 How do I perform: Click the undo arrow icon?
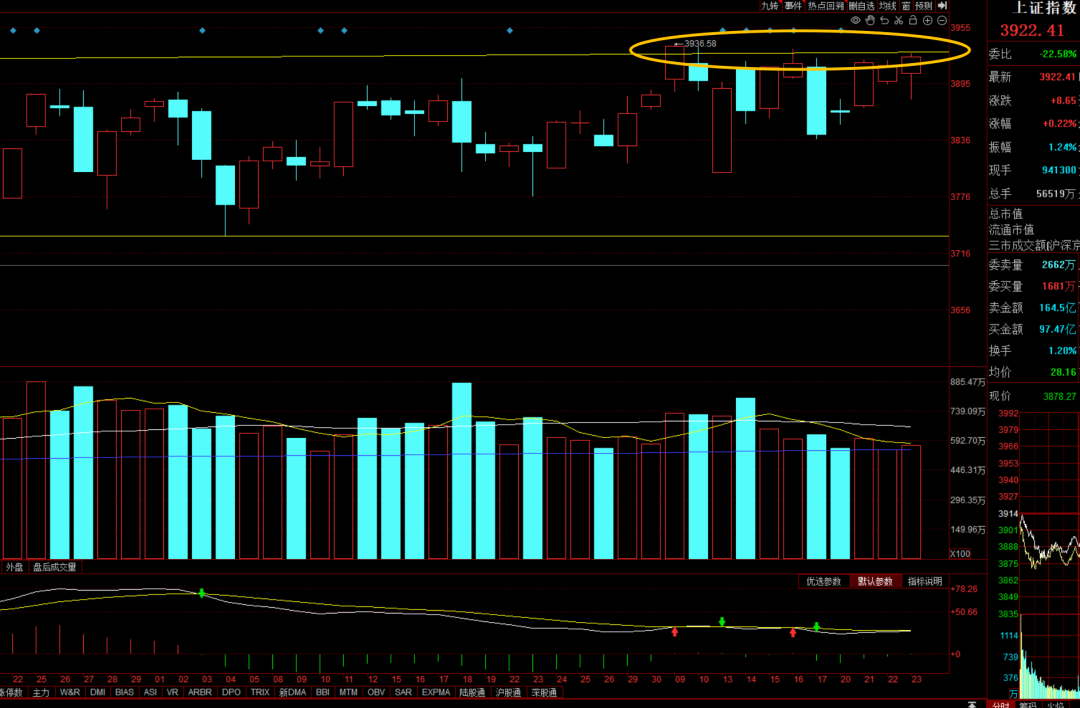pos(885,20)
